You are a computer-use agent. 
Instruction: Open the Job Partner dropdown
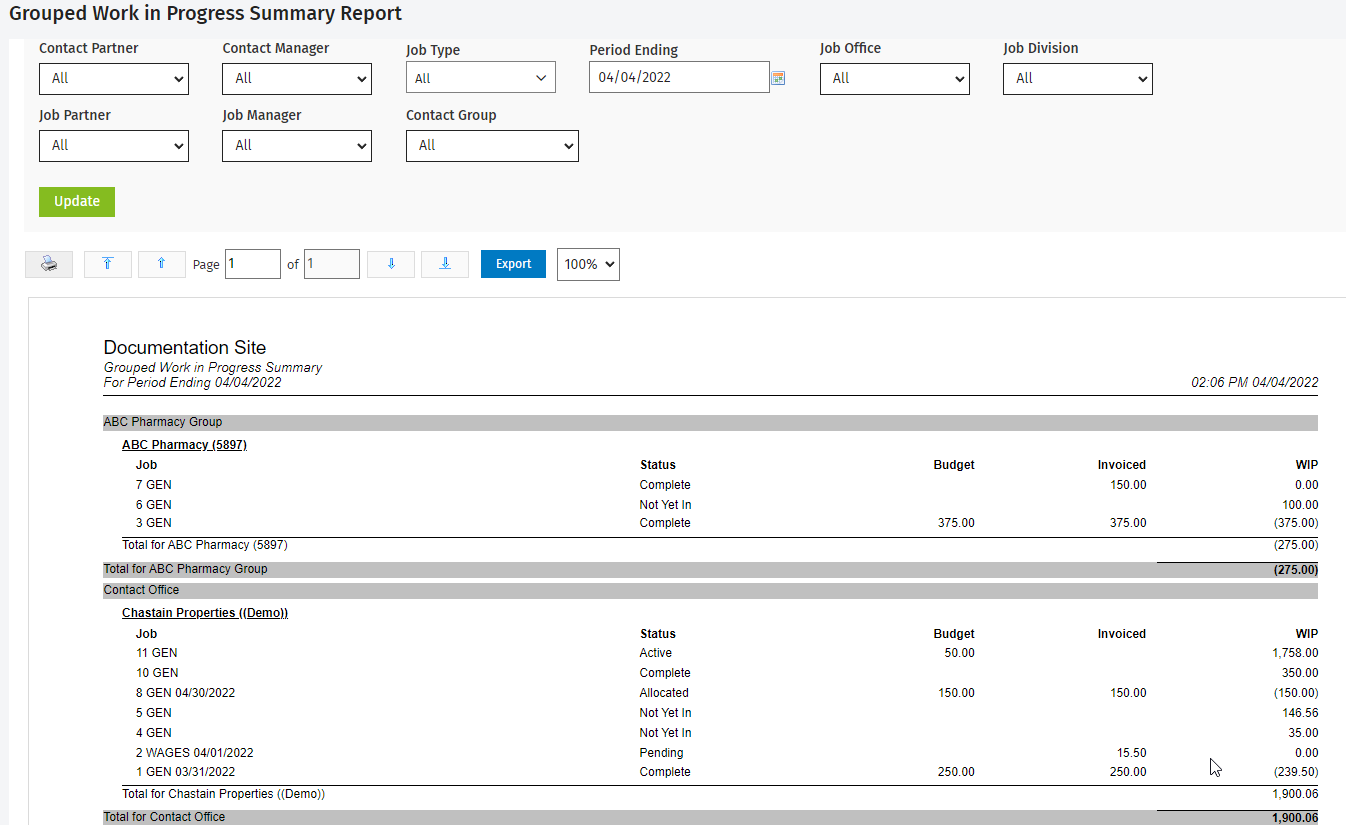(114, 146)
